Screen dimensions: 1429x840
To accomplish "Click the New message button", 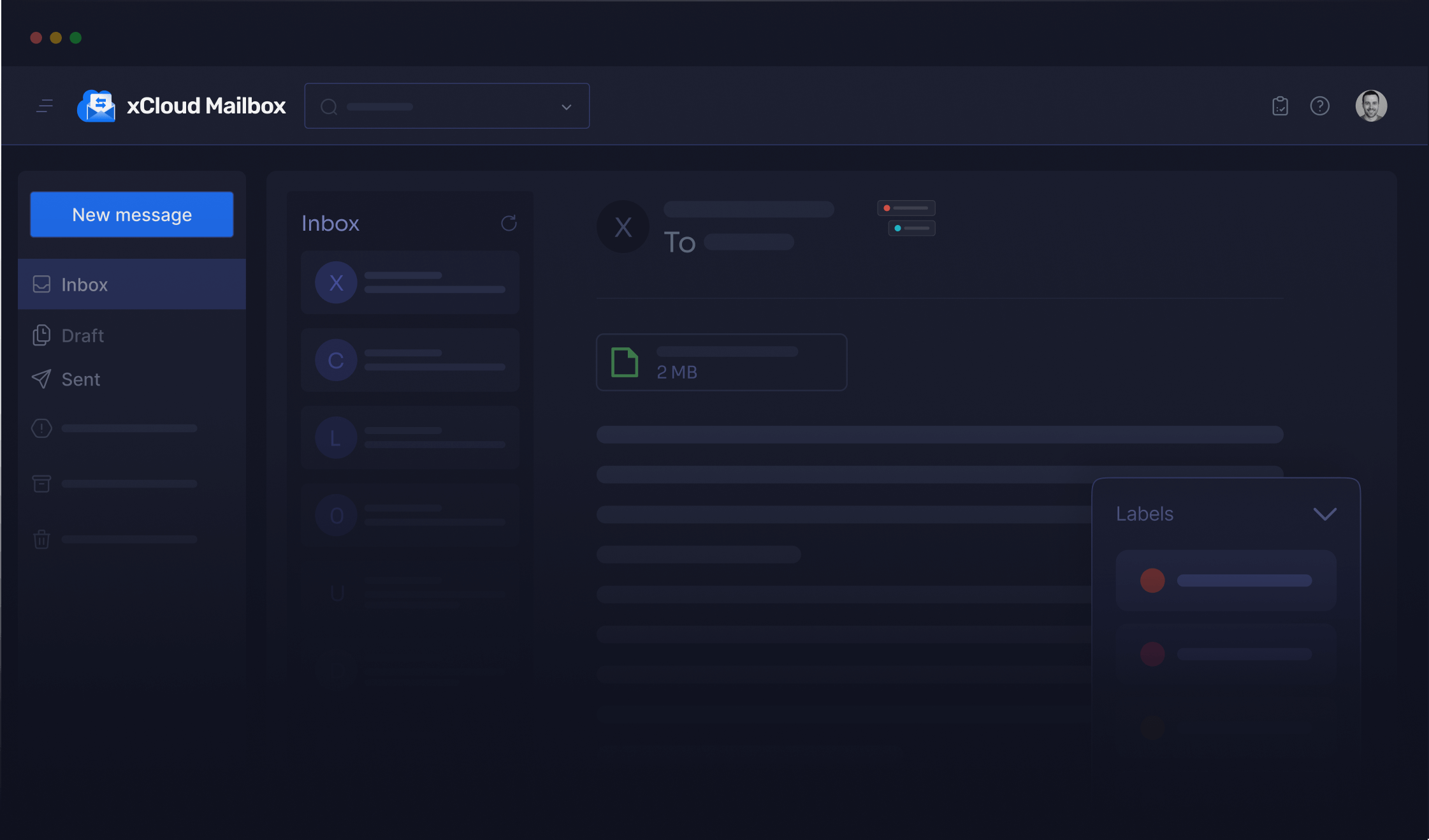I will (x=132, y=215).
